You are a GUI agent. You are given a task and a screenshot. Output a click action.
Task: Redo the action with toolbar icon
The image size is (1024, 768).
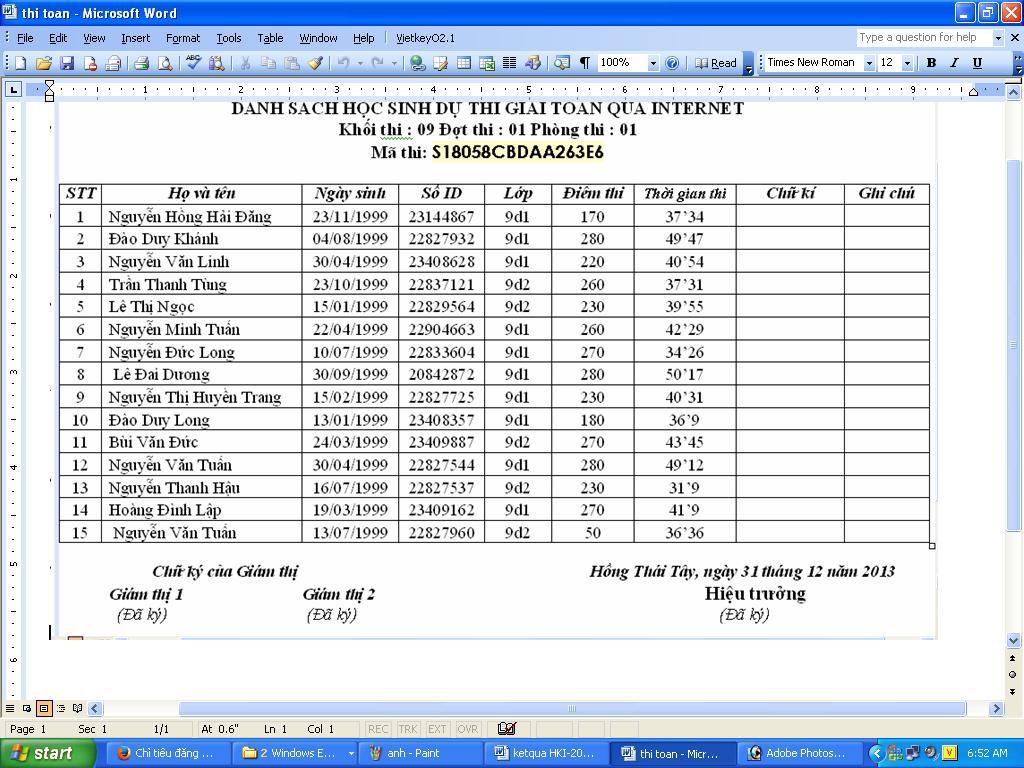pyautogui.click(x=377, y=63)
